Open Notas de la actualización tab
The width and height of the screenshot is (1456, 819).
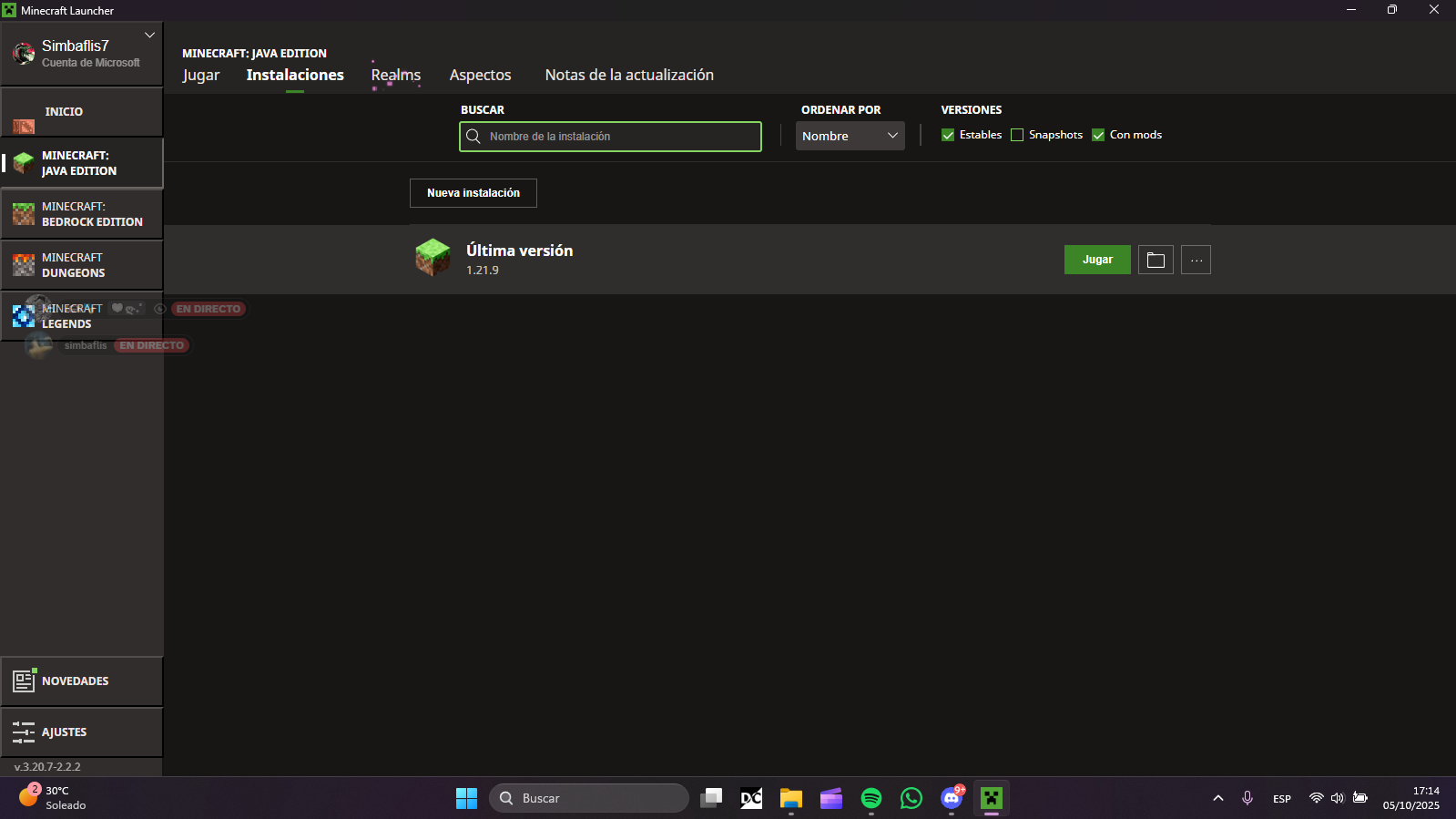[x=629, y=75]
